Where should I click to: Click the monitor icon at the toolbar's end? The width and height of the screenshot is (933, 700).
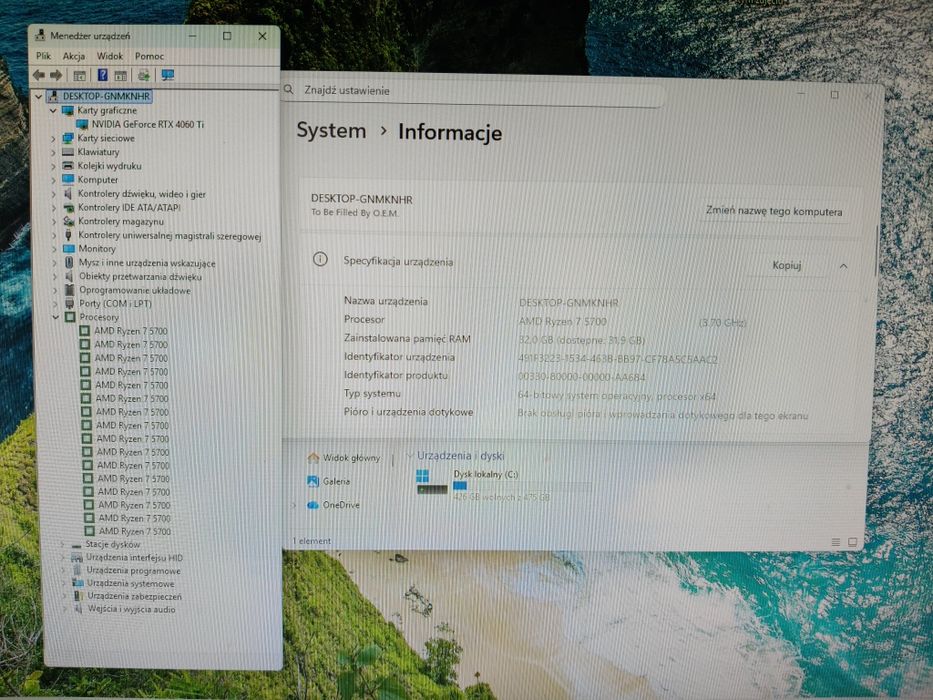pos(168,75)
